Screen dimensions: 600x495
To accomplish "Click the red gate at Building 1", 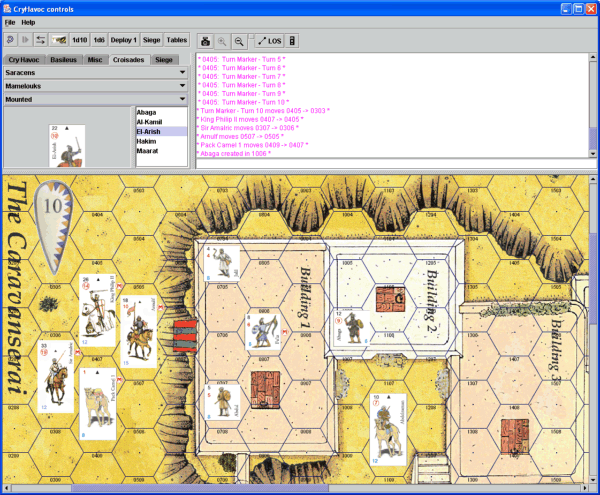I will point(185,336).
